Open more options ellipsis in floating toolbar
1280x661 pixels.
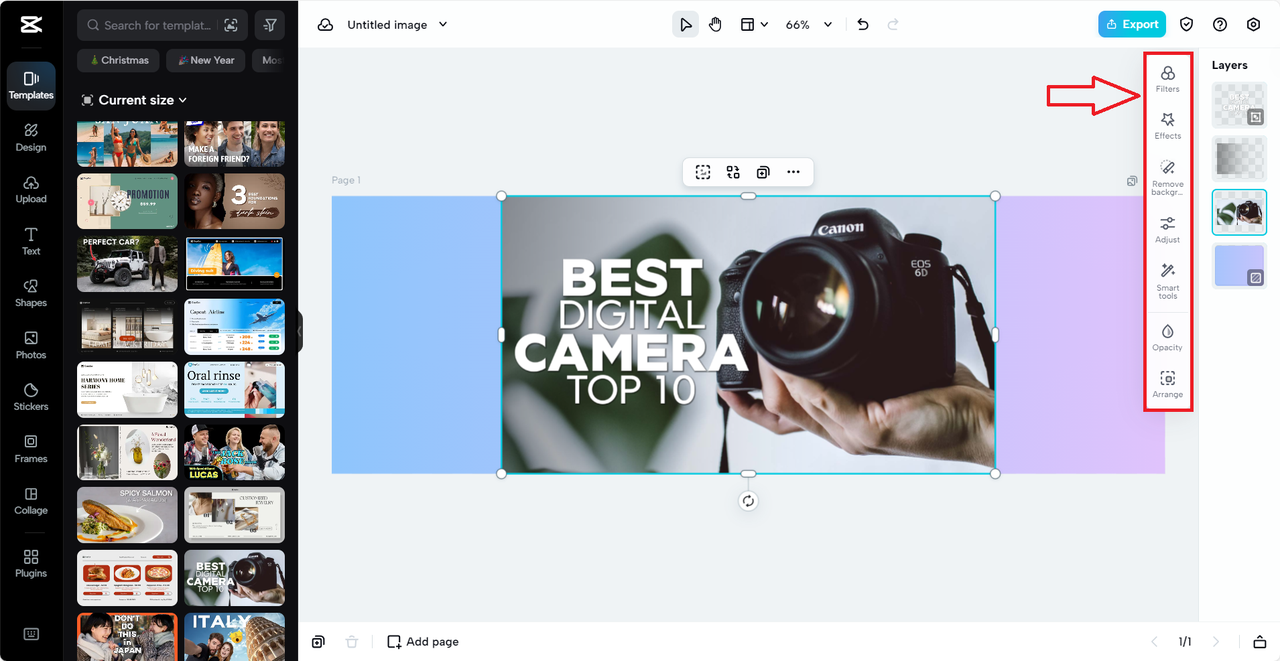click(793, 172)
